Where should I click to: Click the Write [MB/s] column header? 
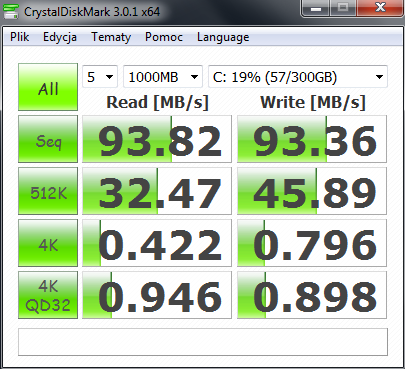pyautogui.click(x=313, y=102)
